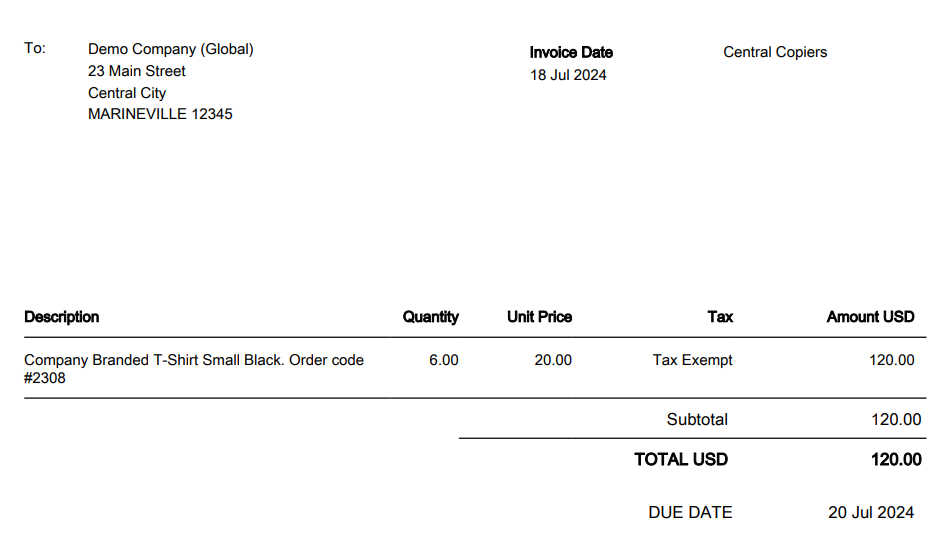The image size is (945, 555).
Task: Click the Tax column header
Action: (720, 317)
